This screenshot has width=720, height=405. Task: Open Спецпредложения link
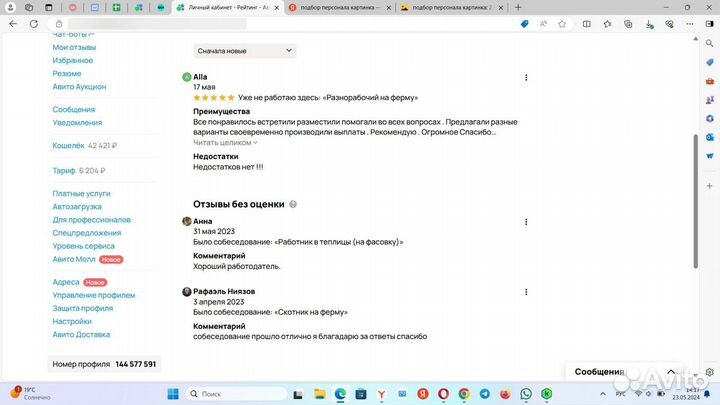pos(87,233)
